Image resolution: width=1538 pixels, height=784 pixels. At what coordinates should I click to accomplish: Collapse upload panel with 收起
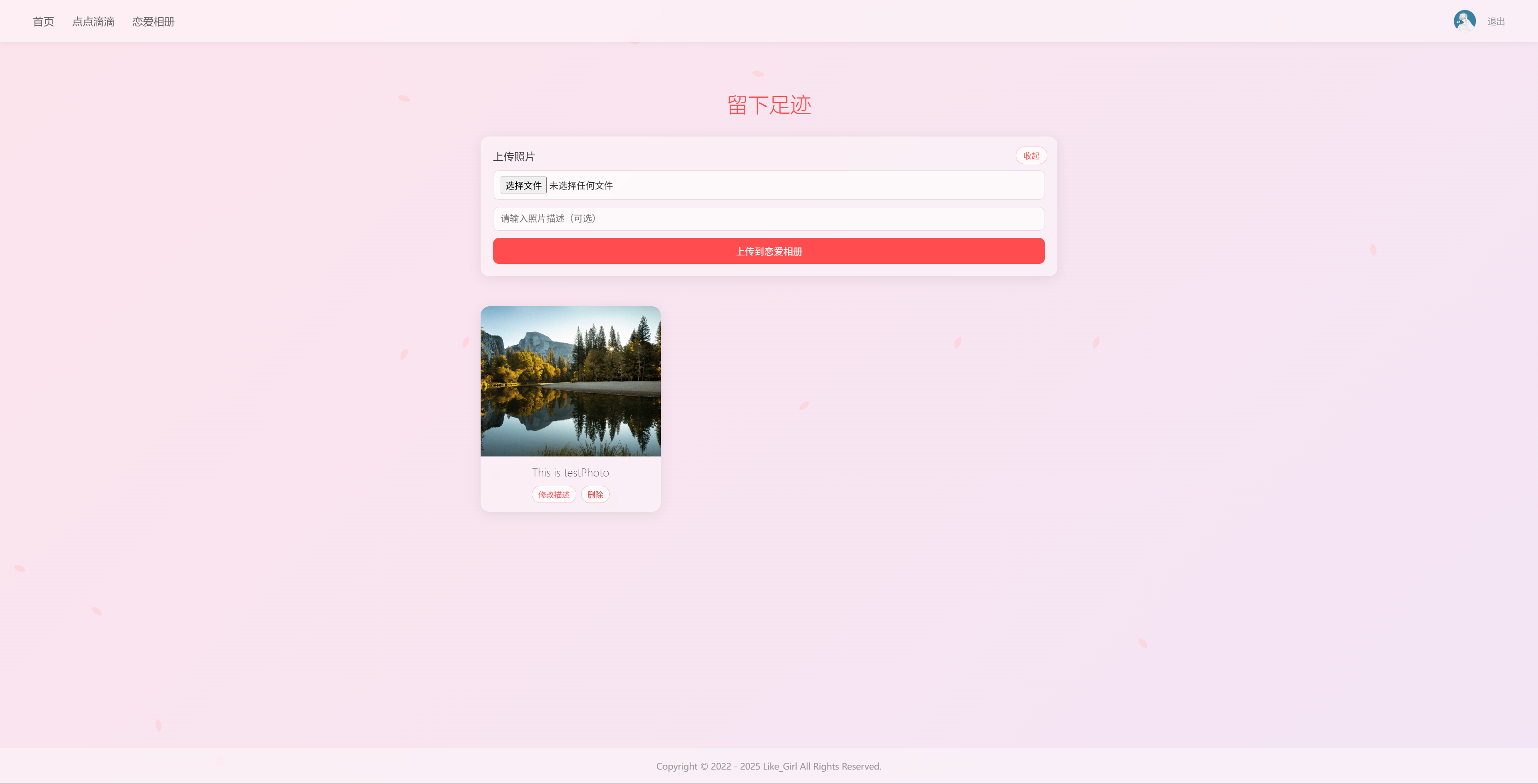(x=1031, y=156)
